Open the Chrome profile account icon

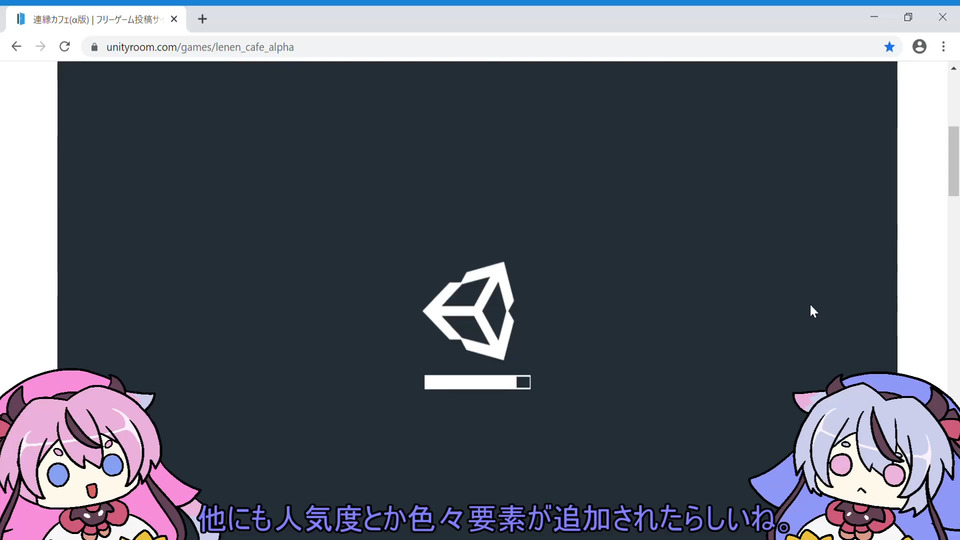tap(919, 47)
